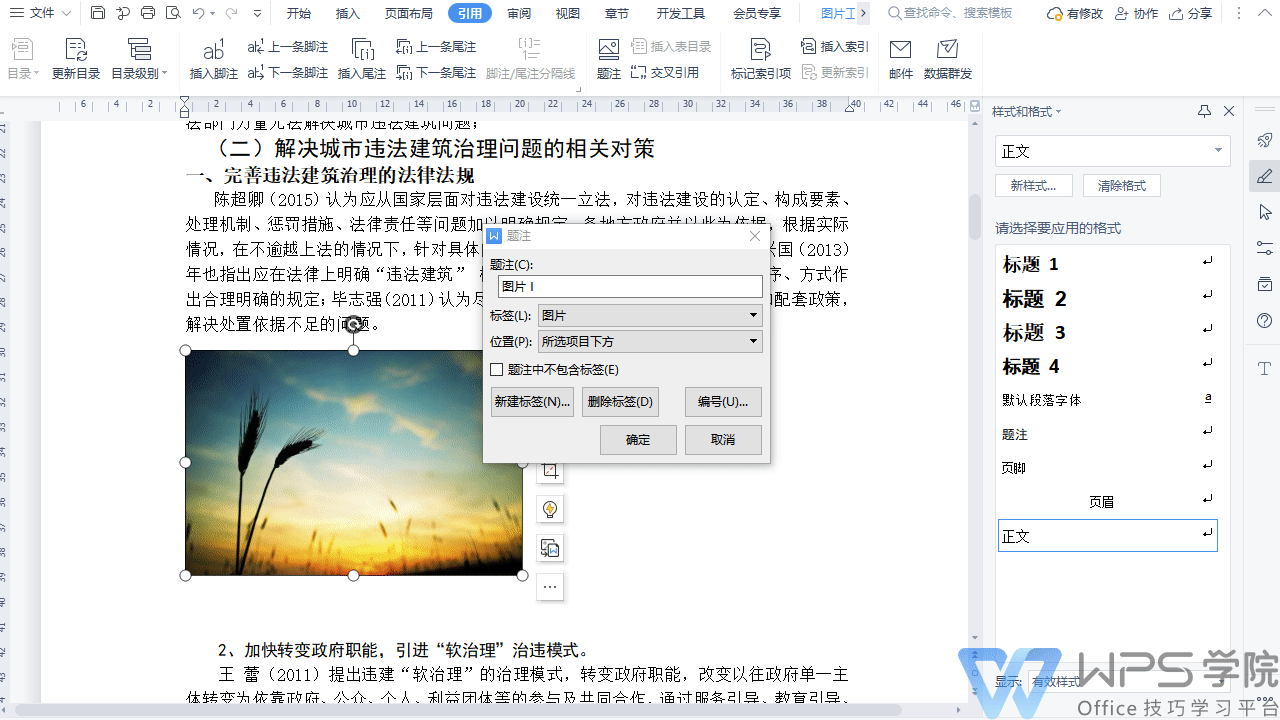Click the Redo arrow icon
Screen dimensions: 1280x720
pos(232,13)
